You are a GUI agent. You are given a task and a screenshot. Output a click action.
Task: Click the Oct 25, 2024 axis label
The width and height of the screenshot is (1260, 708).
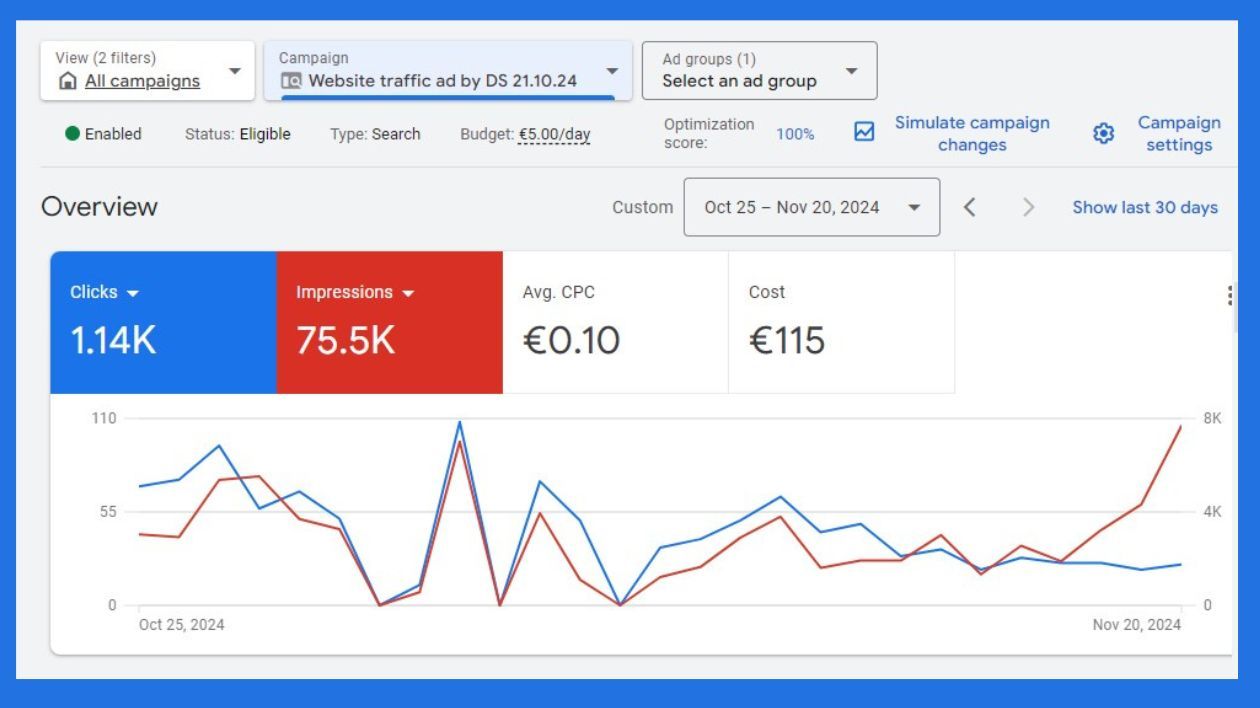point(181,625)
